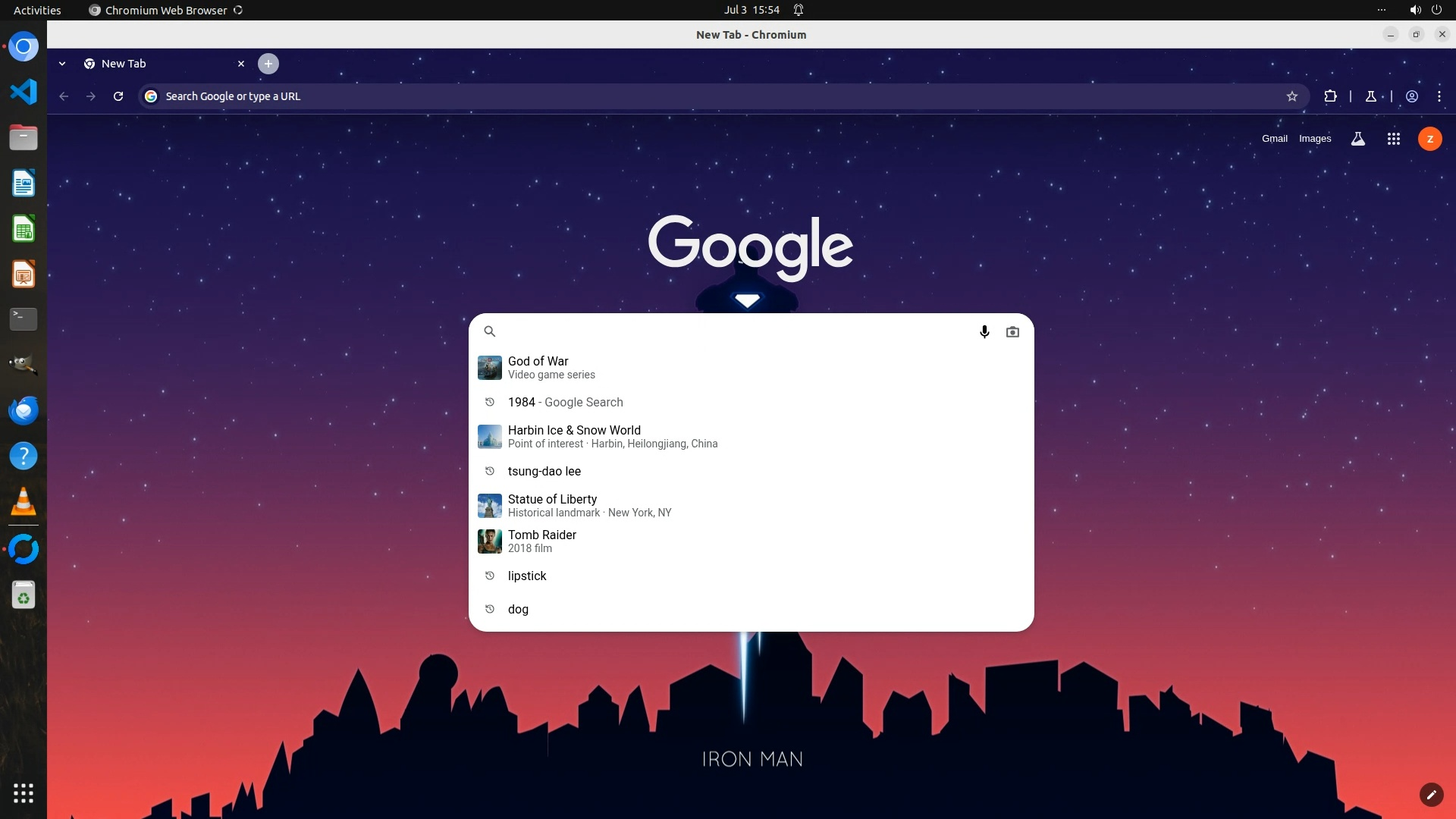This screenshot has height=819, width=1456.
Task: Reload the page with the refresh icon
Action: tap(118, 96)
